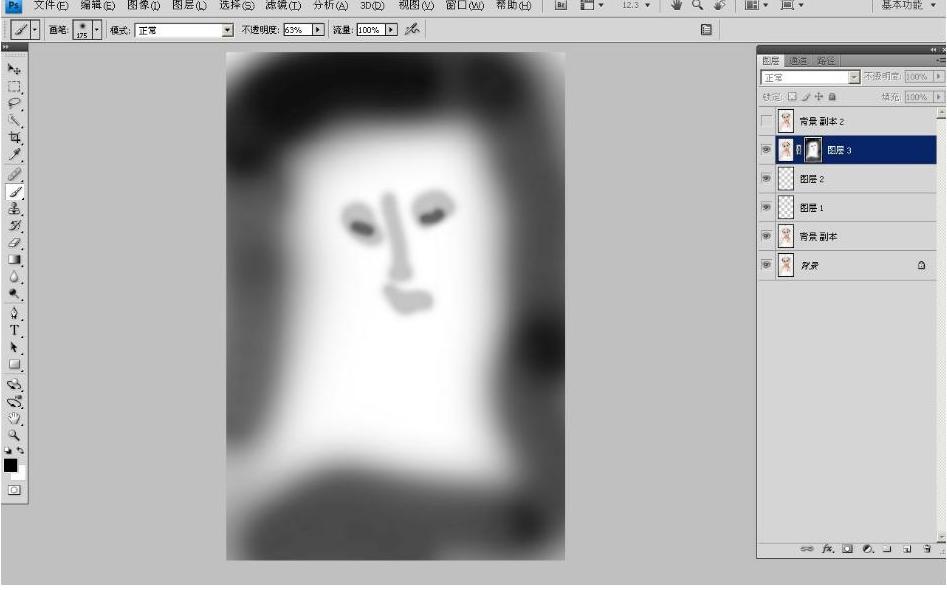Select the Path Selection tool
The width and height of the screenshot is (947, 590).
(14, 347)
